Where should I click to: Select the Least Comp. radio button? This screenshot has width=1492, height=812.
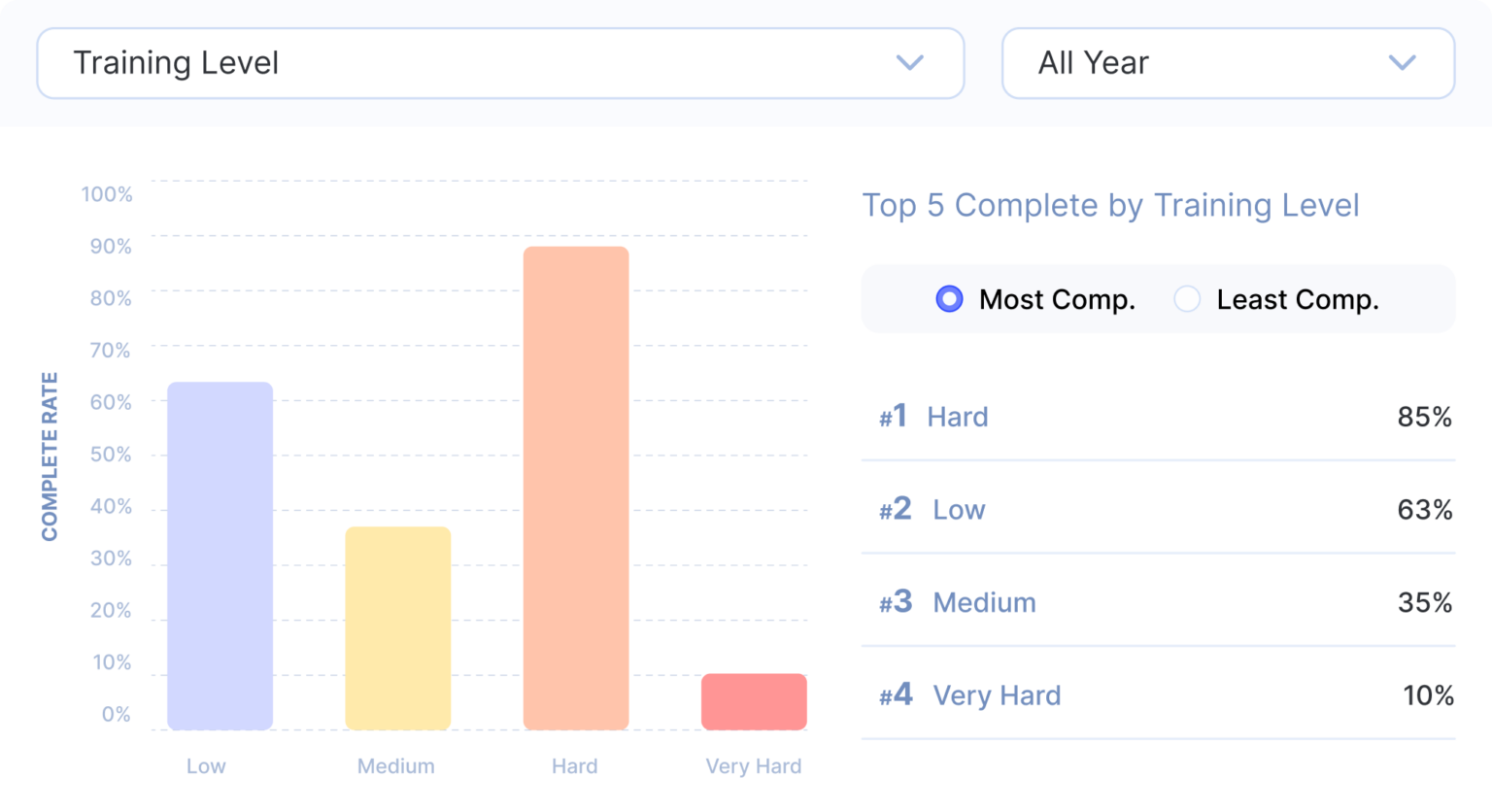[x=1187, y=299]
